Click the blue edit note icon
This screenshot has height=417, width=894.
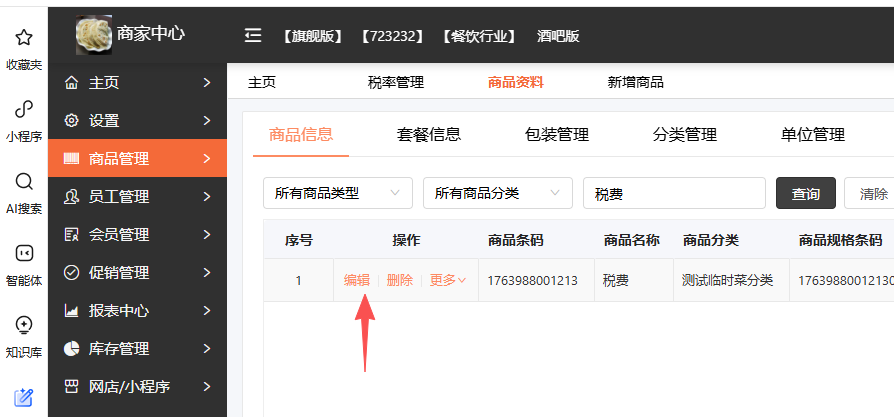click(x=24, y=397)
